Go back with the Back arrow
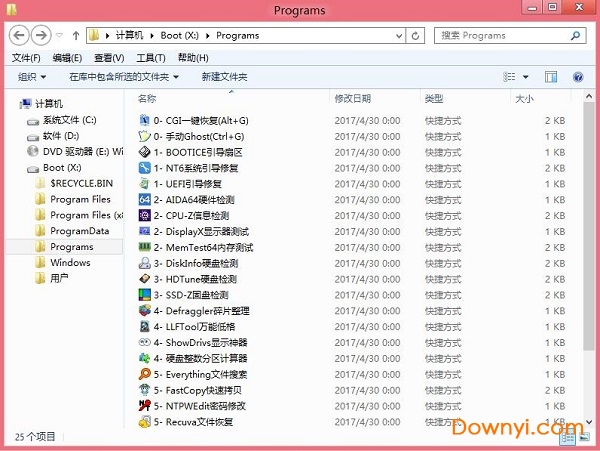600x451 pixels. [19, 36]
